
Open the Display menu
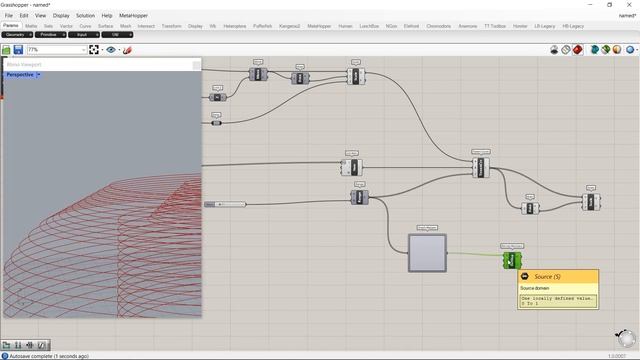(x=61, y=16)
